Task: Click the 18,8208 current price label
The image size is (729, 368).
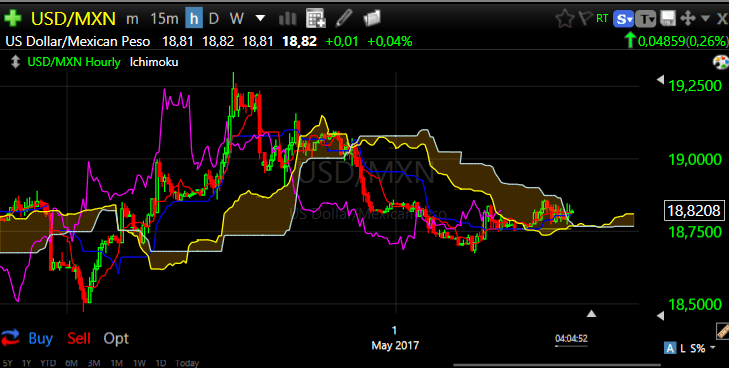Action: 695,211
